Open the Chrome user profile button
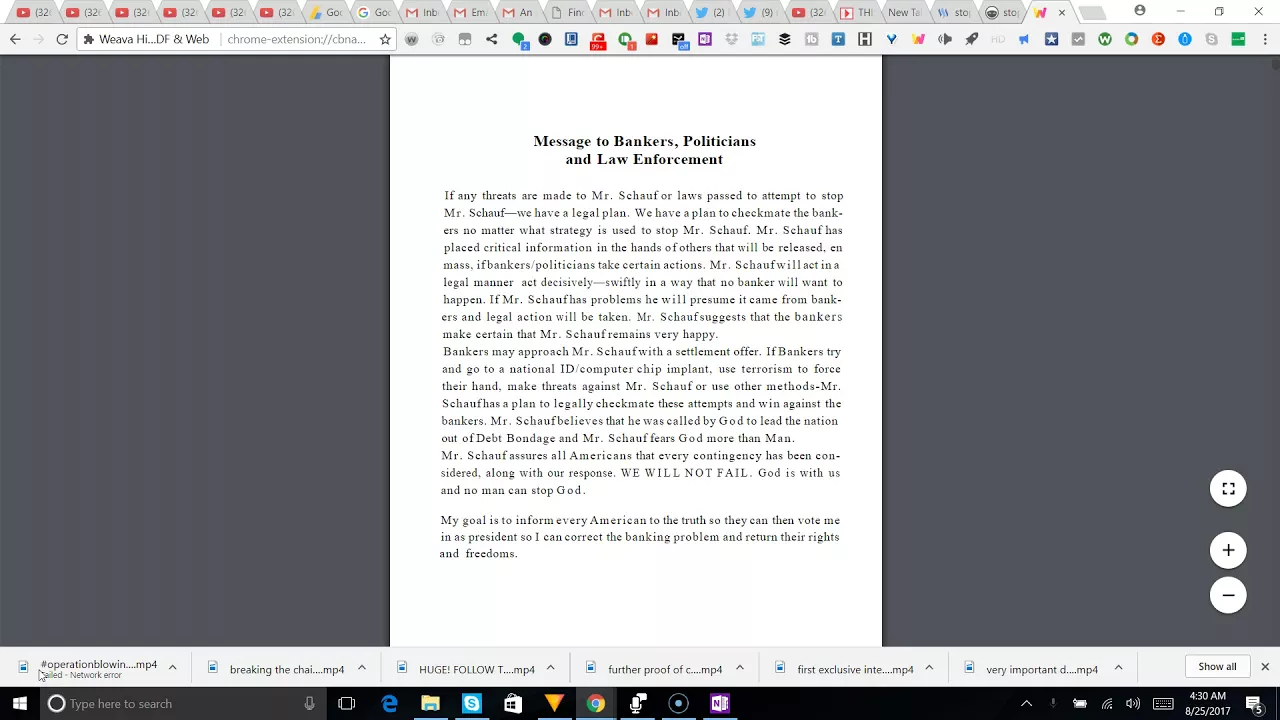 [x=1140, y=11]
